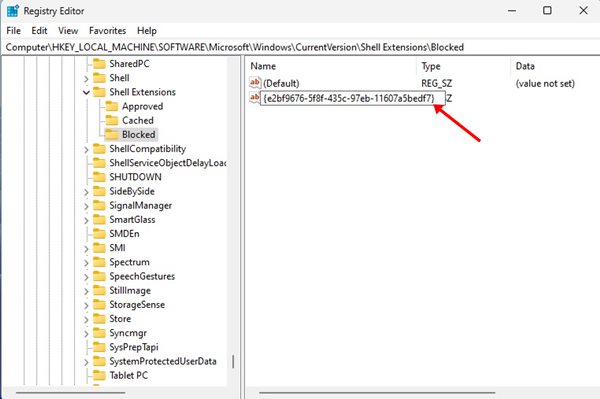This screenshot has height=399, width=600.
Task: Select the Shell Extensions folder icon
Action: [99, 92]
